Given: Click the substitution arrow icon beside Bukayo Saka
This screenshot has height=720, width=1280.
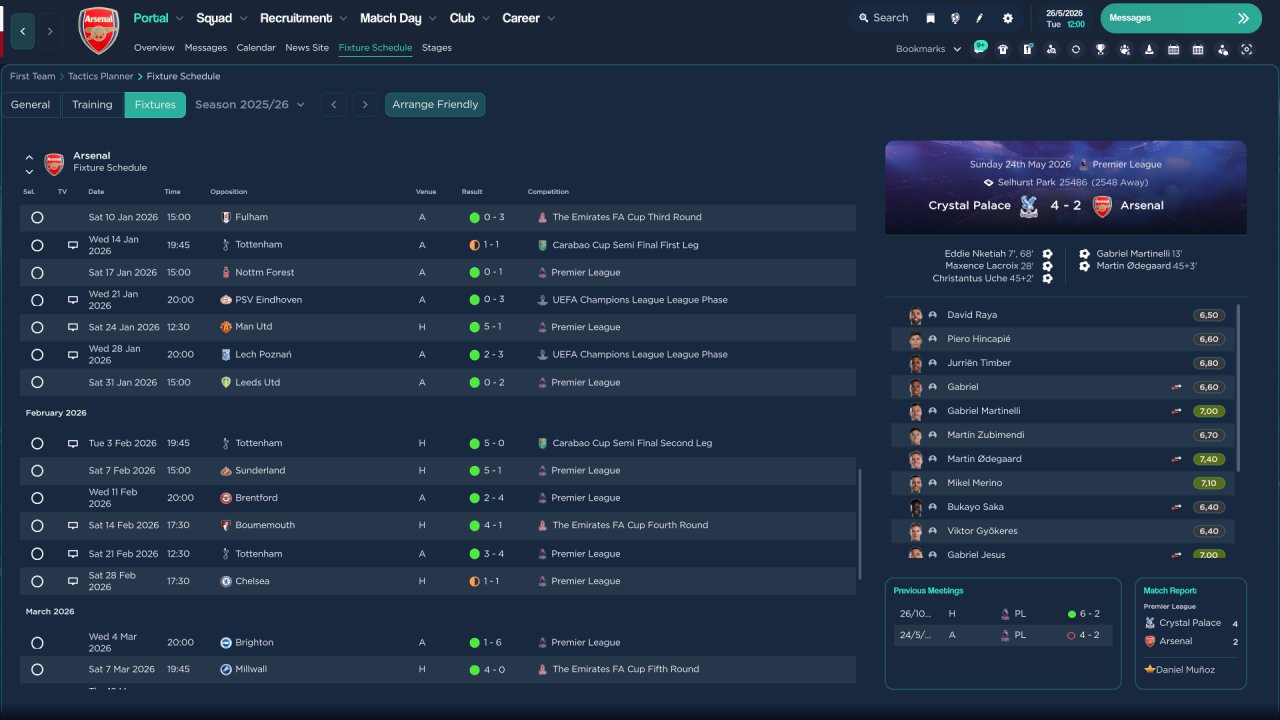Looking at the screenshot, I should 1177,507.
